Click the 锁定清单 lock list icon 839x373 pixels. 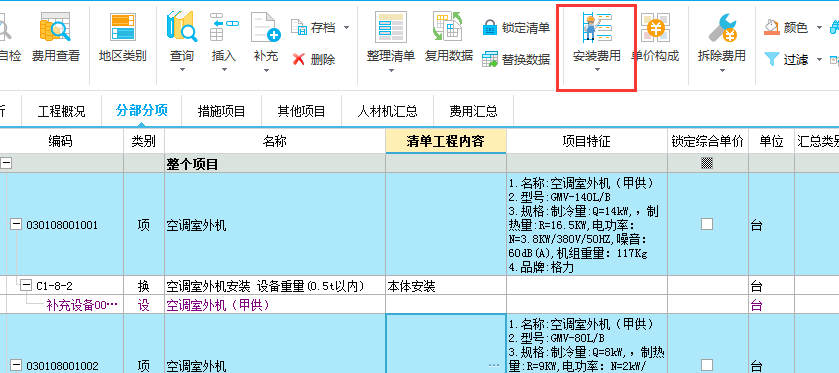point(490,27)
